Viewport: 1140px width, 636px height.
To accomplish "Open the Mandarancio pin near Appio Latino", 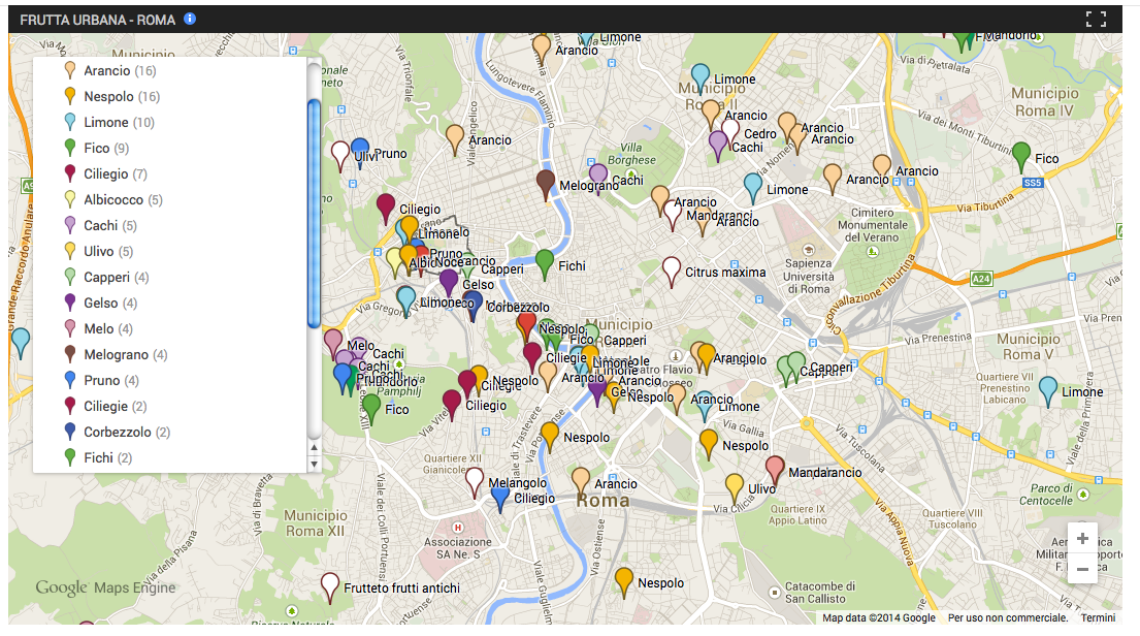I will pyautogui.click(x=775, y=468).
